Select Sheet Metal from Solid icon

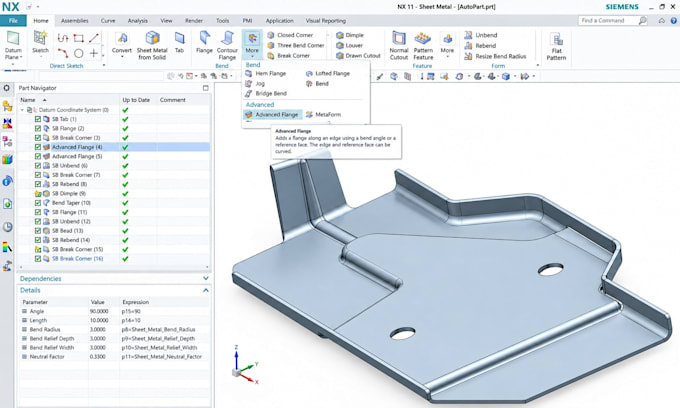(x=152, y=46)
